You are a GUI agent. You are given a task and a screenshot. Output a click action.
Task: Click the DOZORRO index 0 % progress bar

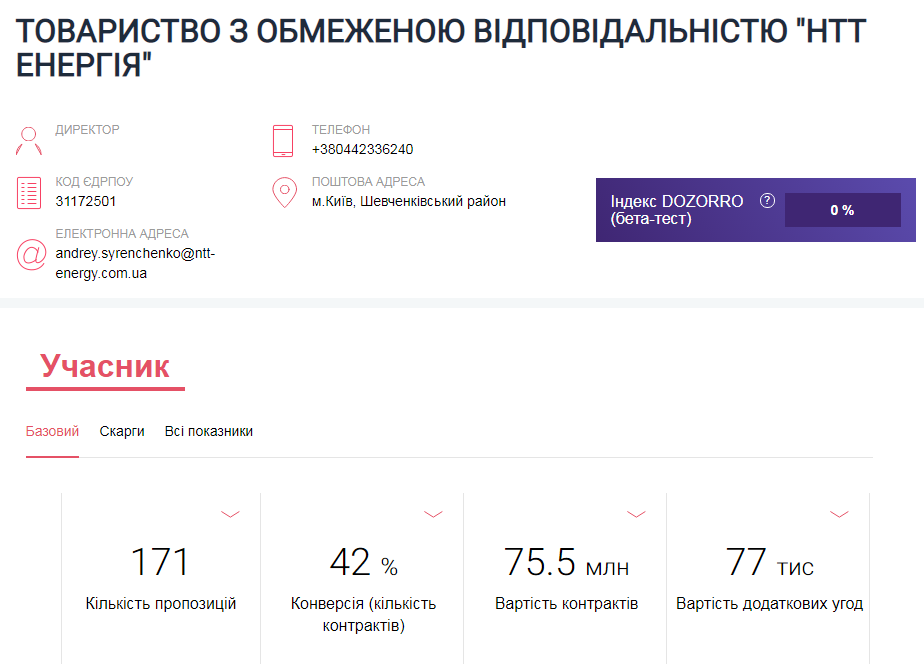[842, 210]
